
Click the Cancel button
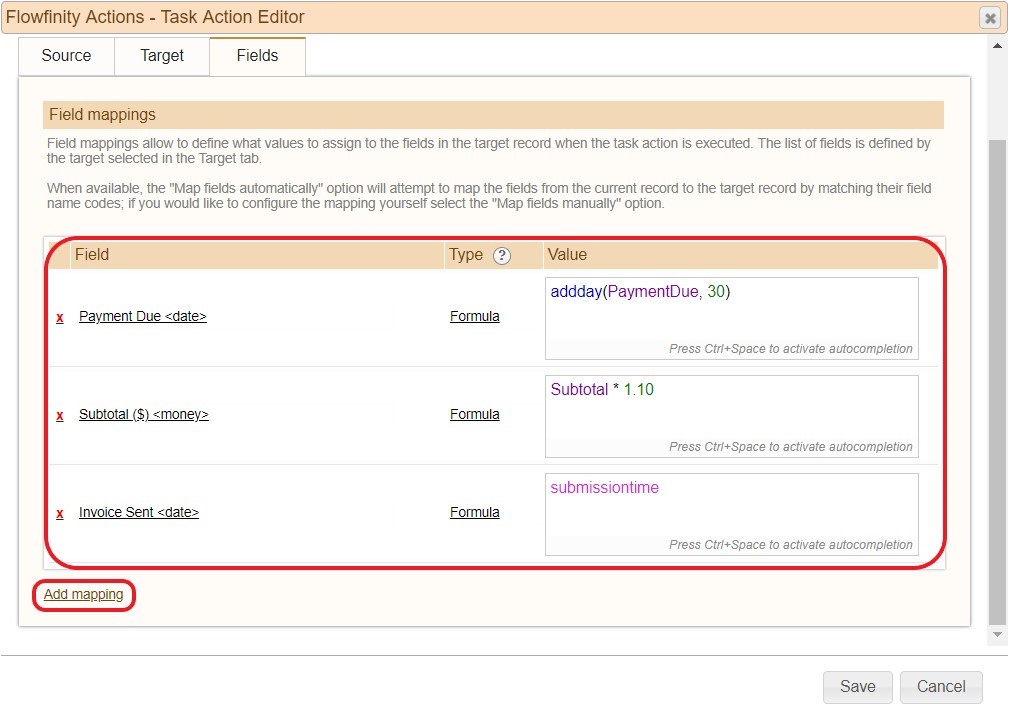pyautogui.click(x=941, y=687)
